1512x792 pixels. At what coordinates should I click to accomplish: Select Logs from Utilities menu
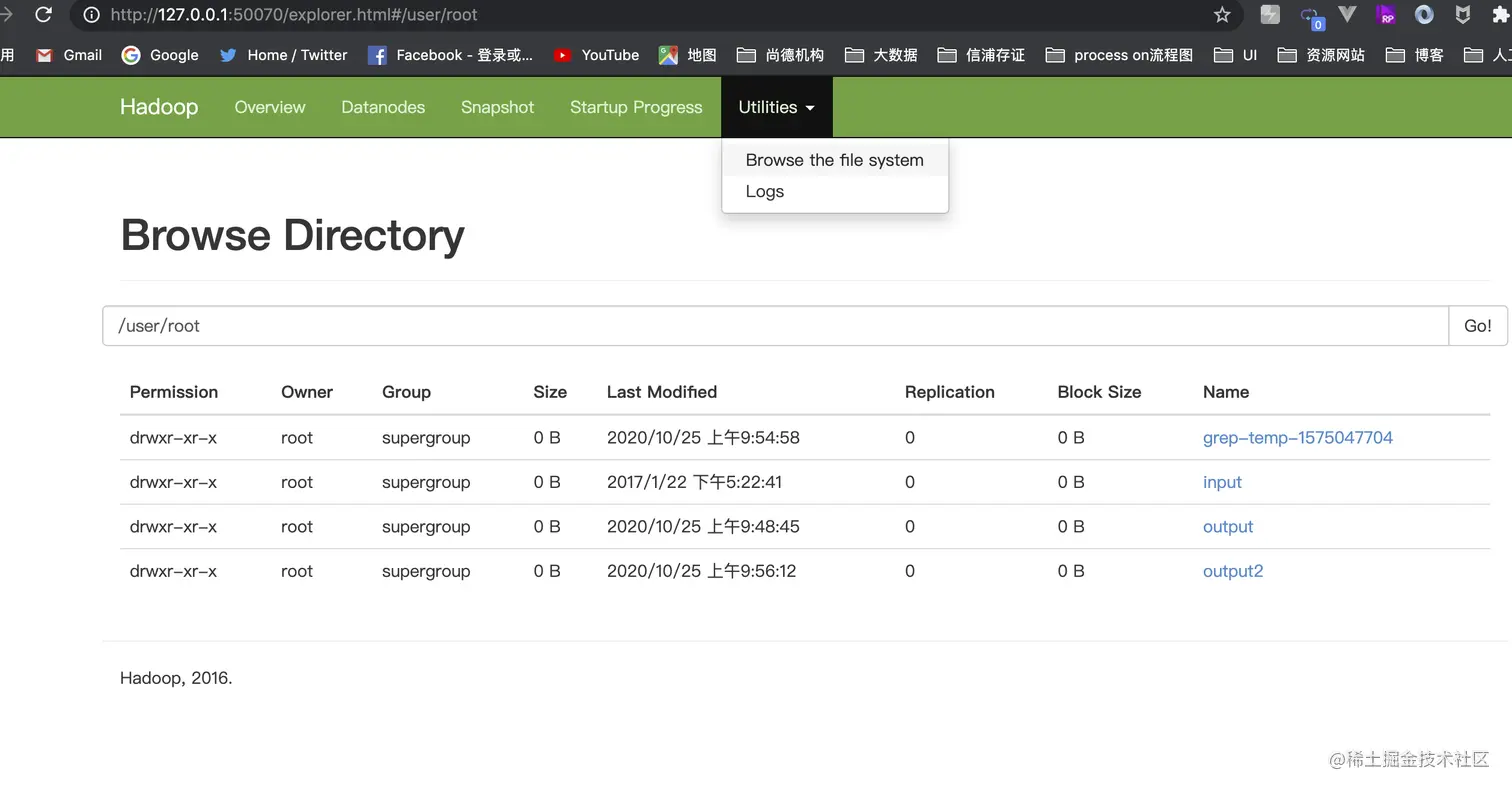pyautogui.click(x=835, y=191)
